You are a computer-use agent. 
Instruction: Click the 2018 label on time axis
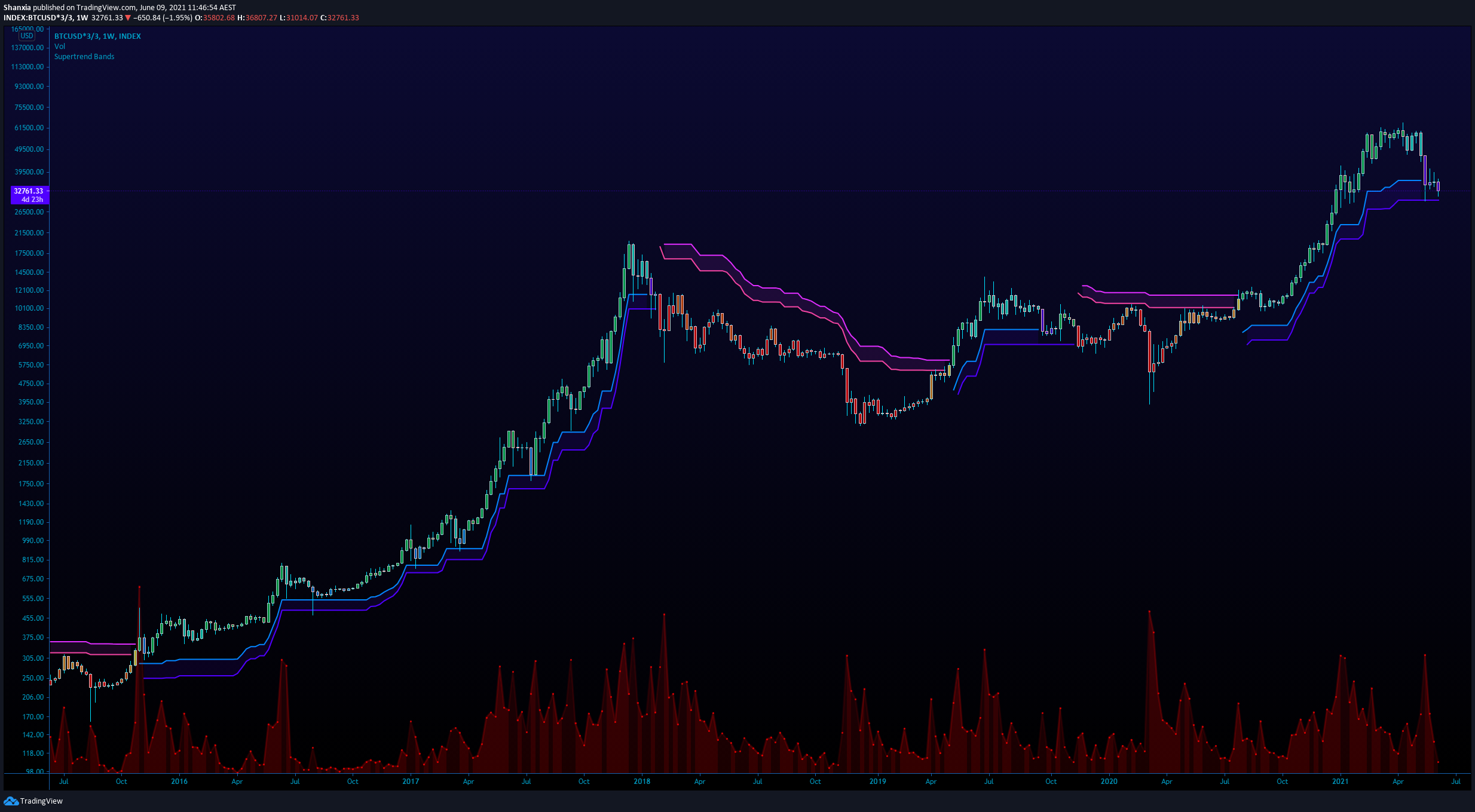(x=642, y=782)
